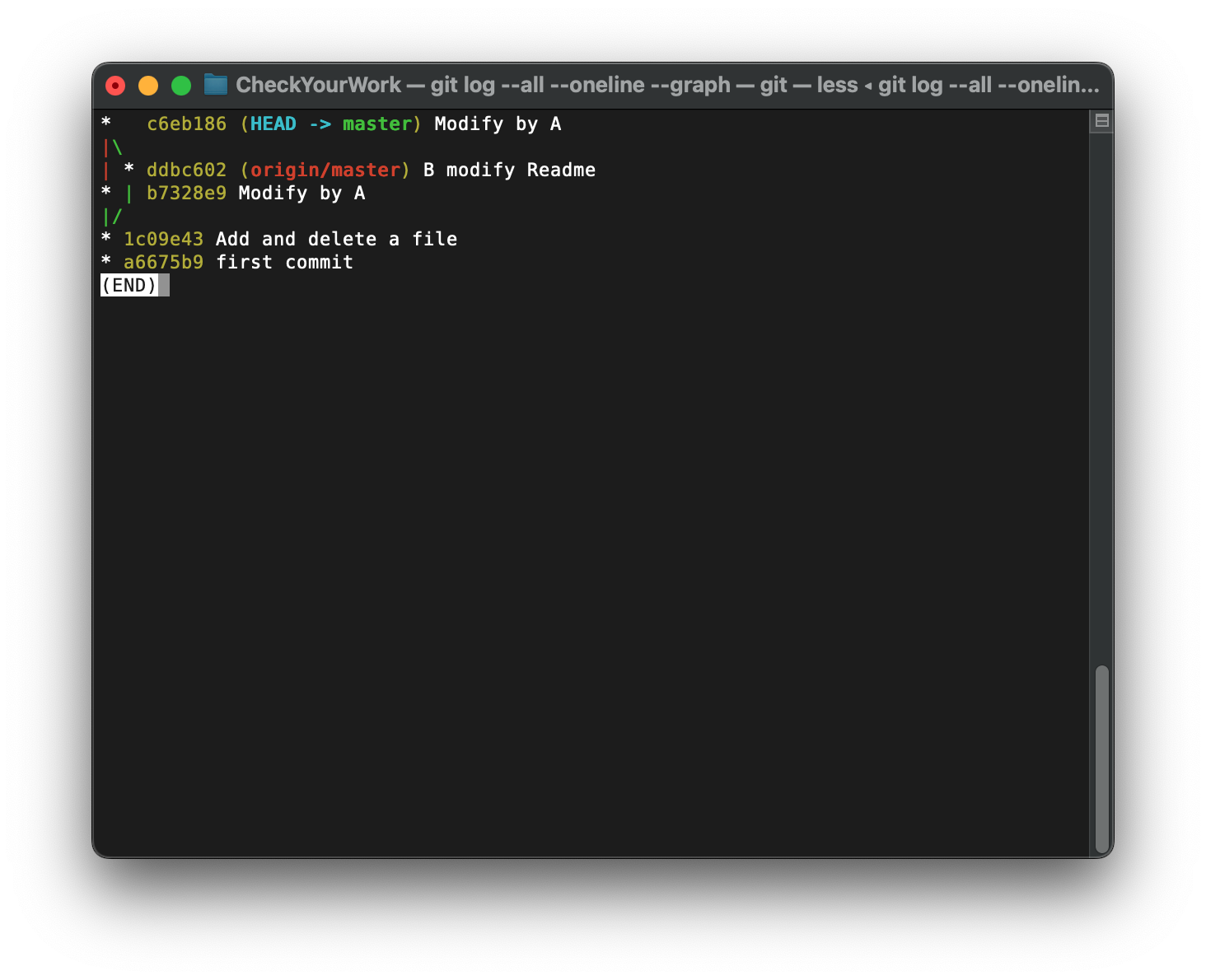
Task: Zoom the terminal with the green button
Action: pyautogui.click(x=181, y=86)
